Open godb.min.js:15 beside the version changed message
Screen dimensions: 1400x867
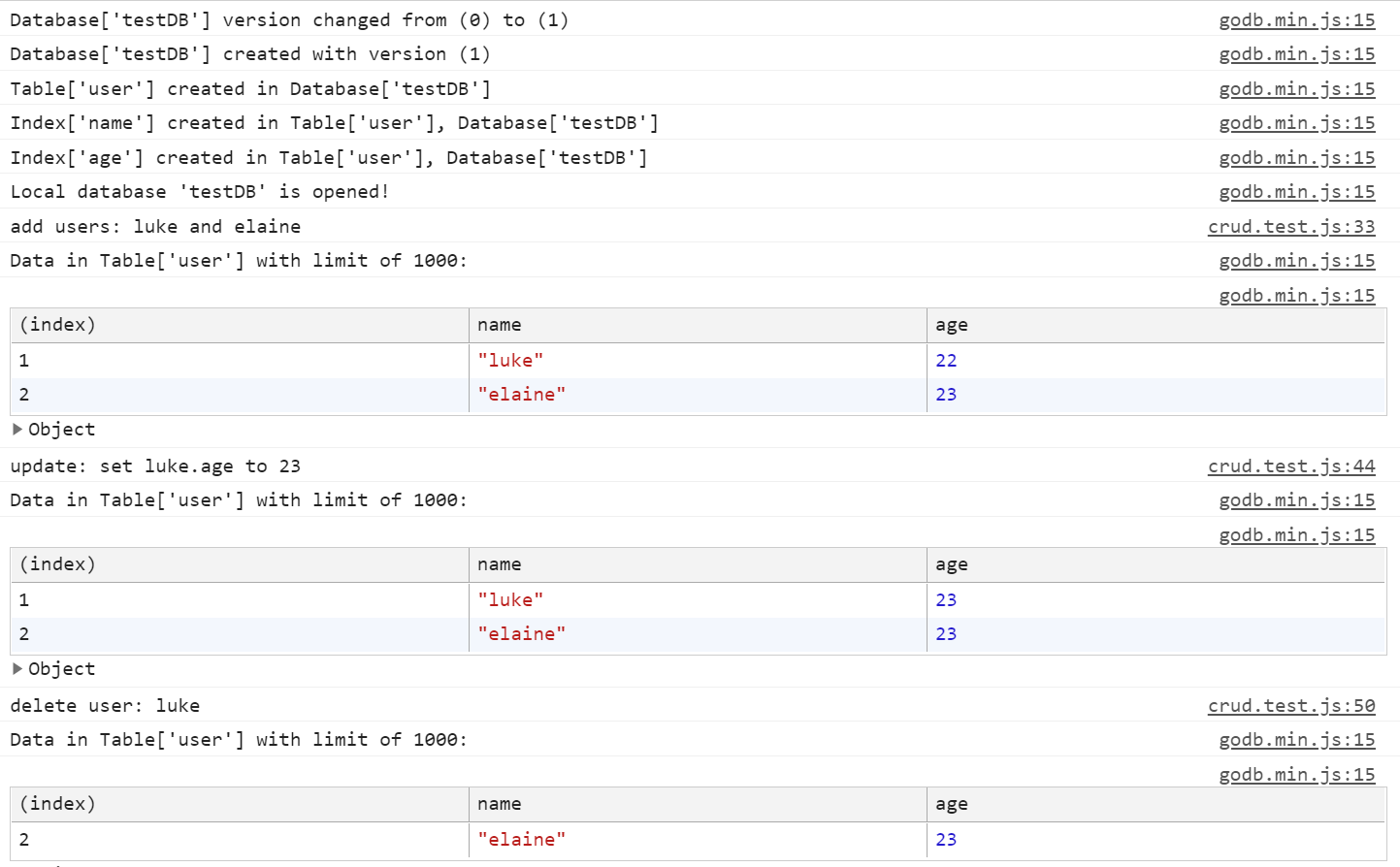tap(1296, 19)
